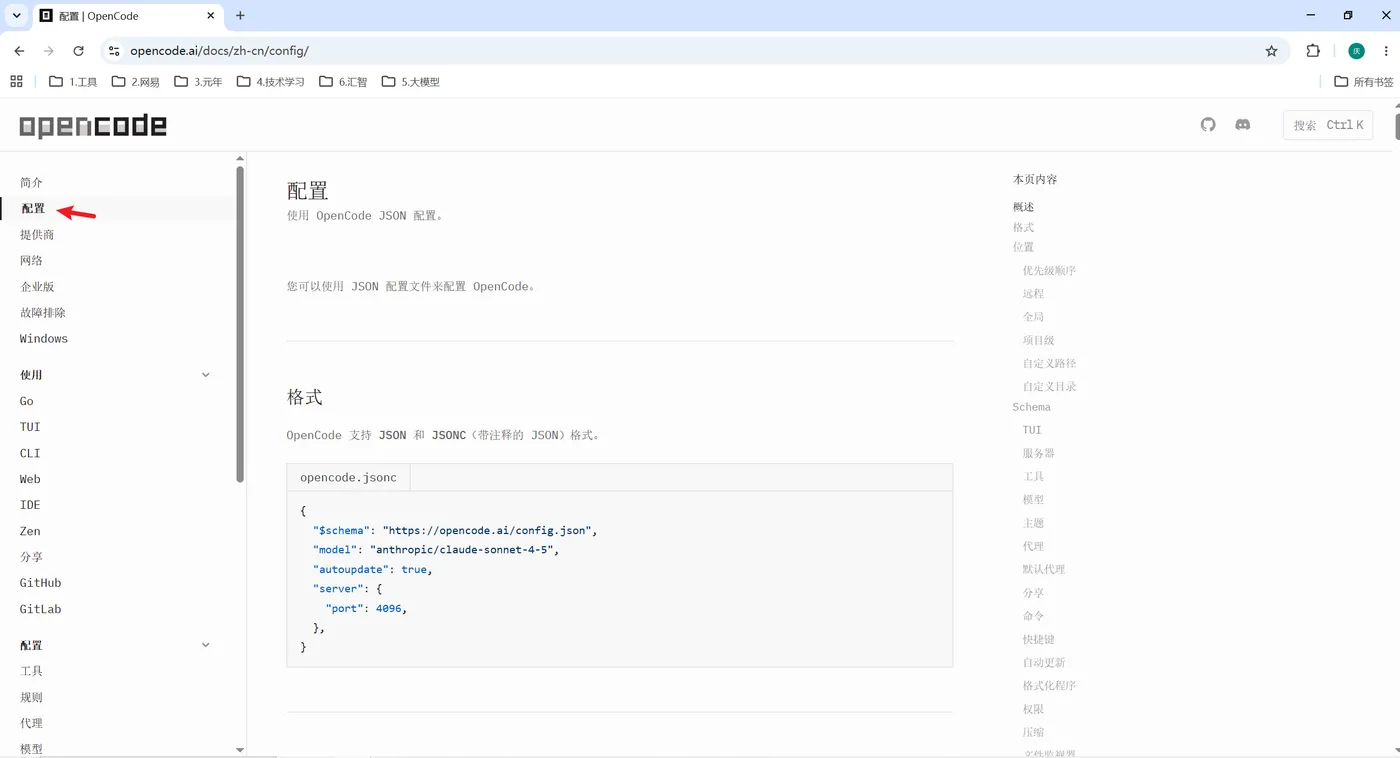Jump to 默认代理 in page contents
1400x758 pixels.
(x=1044, y=569)
